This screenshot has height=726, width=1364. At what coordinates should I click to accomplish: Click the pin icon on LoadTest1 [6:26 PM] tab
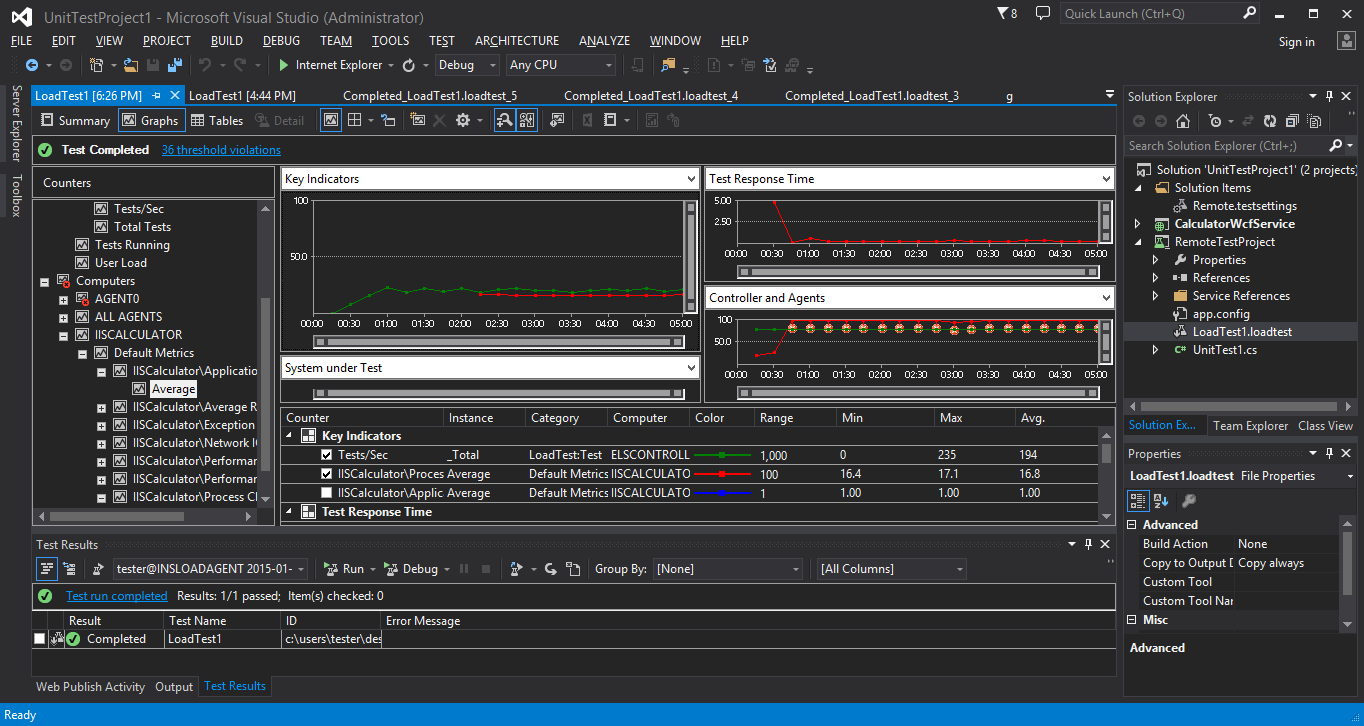(x=156, y=96)
